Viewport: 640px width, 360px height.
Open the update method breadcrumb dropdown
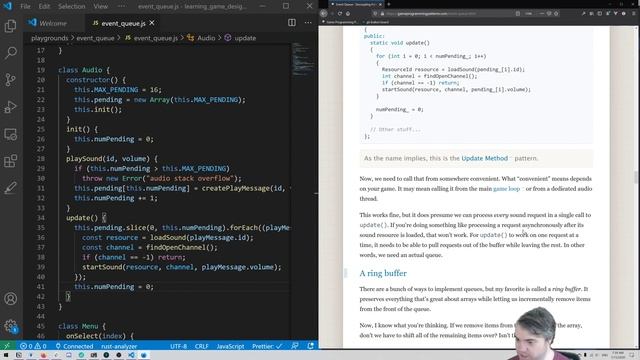240,38
